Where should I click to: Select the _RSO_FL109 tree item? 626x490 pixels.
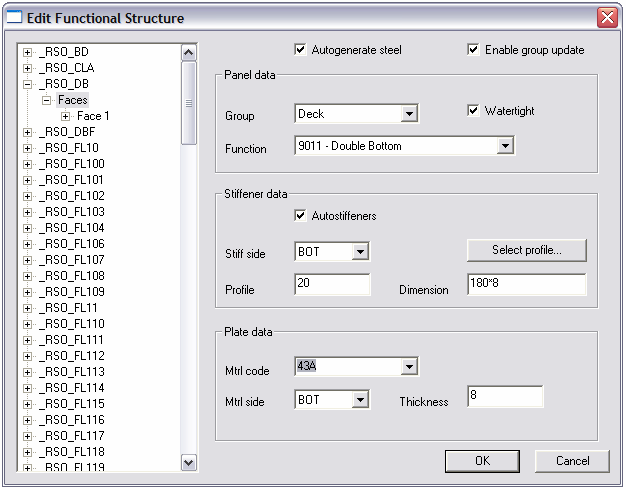72,292
